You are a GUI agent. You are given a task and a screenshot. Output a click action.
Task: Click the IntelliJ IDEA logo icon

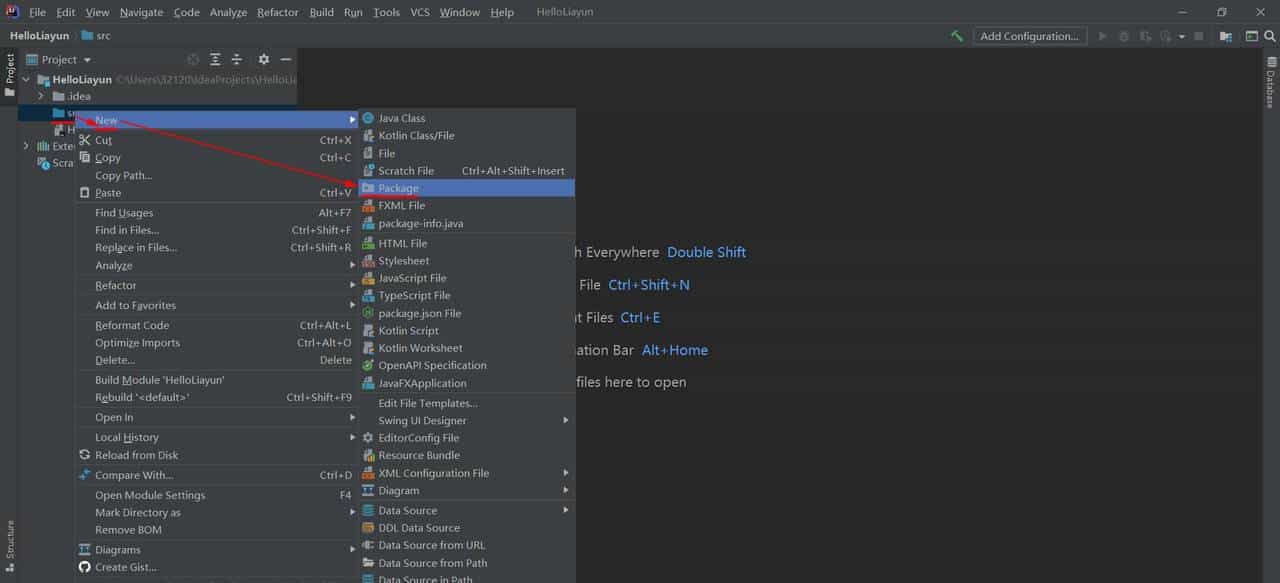coord(11,11)
